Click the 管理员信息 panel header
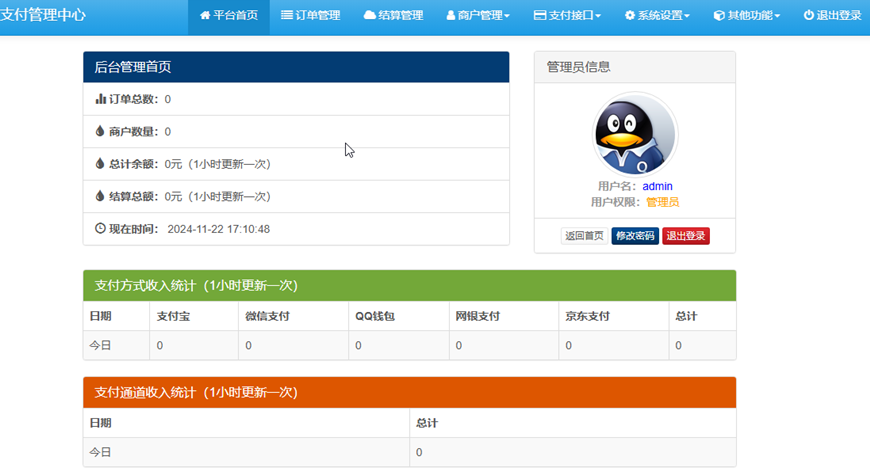The width and height of the screenshot is (870, 475). point(635,67)
